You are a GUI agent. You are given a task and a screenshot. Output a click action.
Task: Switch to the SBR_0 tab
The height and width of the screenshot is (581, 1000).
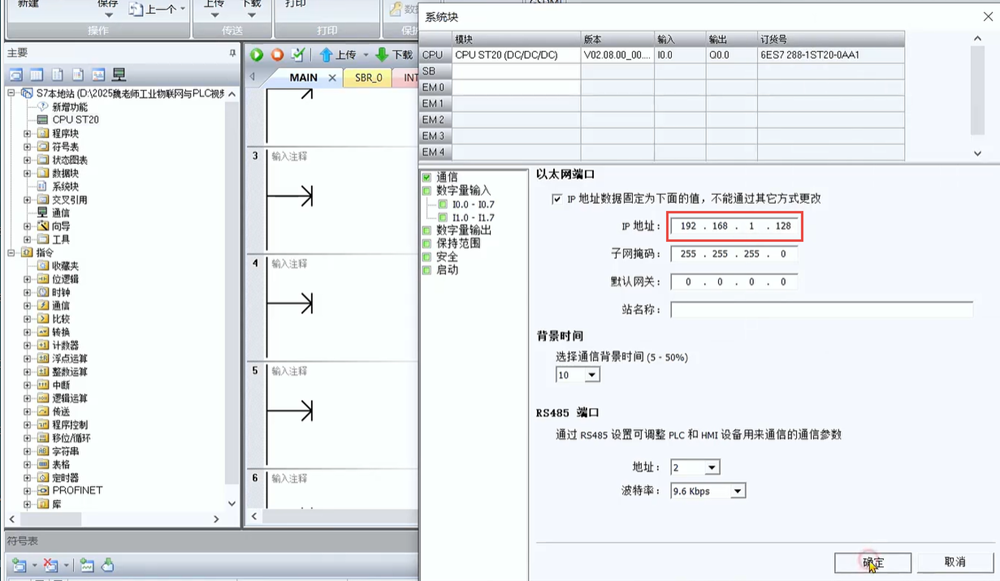click(367, 77)
